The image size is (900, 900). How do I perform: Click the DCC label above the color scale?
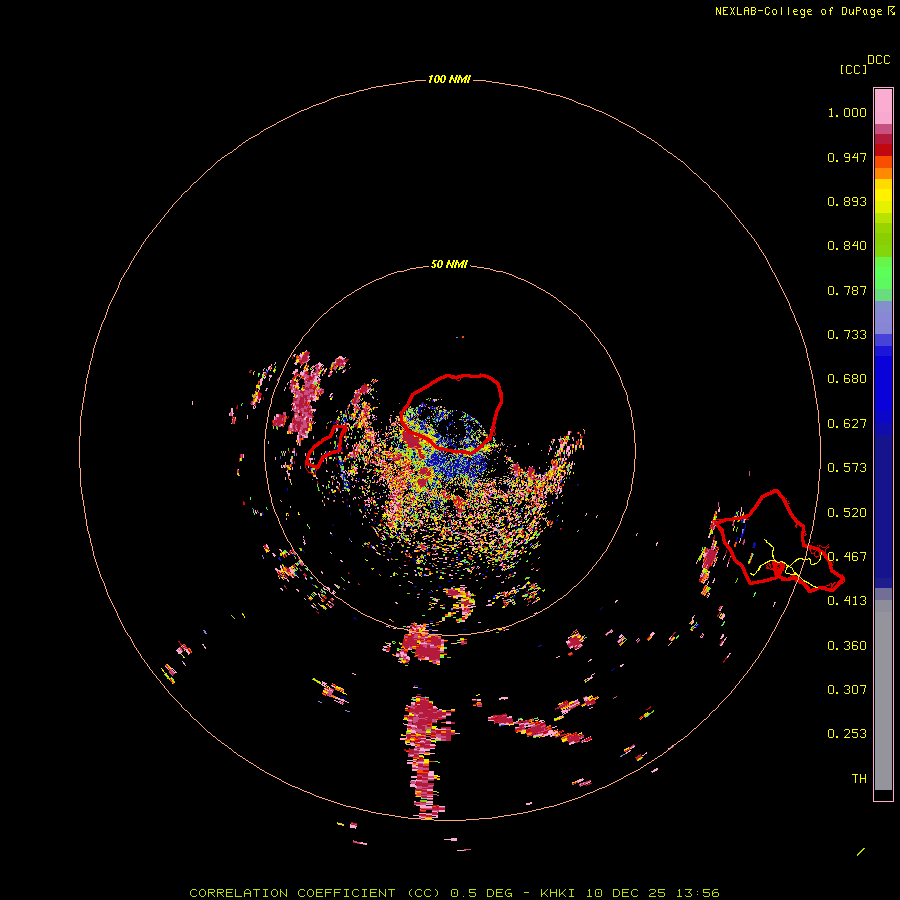[879, 60]
